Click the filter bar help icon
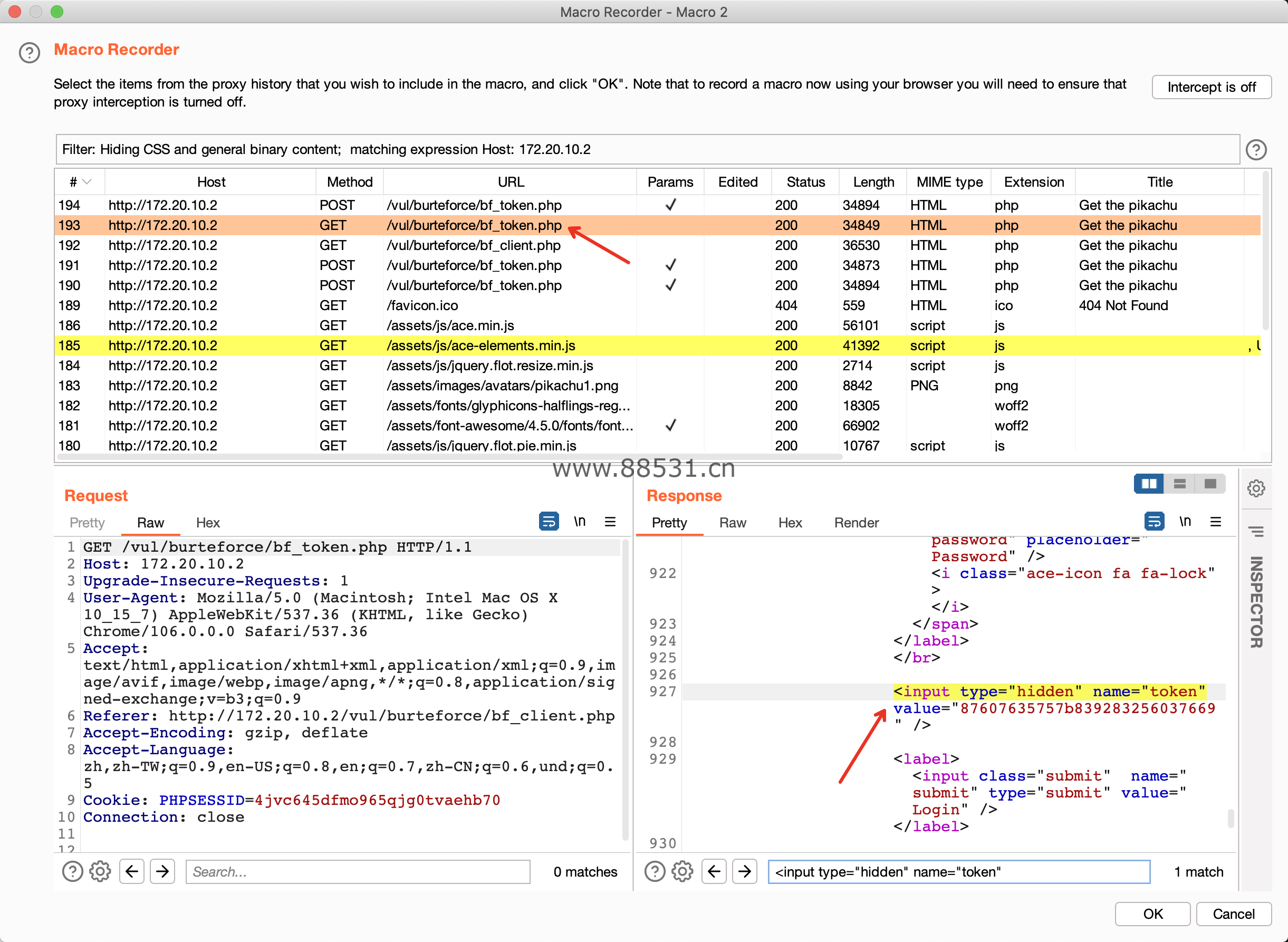This screenshot has width=1288, height=942. coord(1256,150)
